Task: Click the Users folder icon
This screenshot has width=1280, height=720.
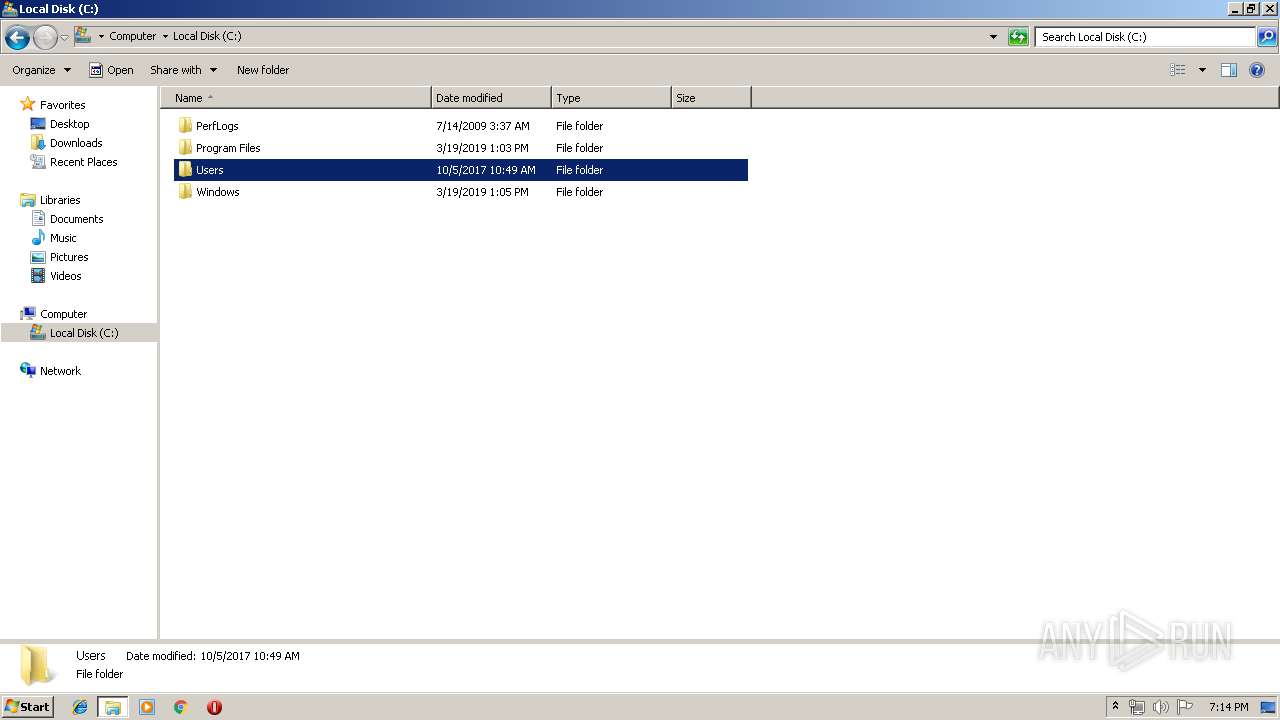Action: pyautogui.click(x=185, y=170)
